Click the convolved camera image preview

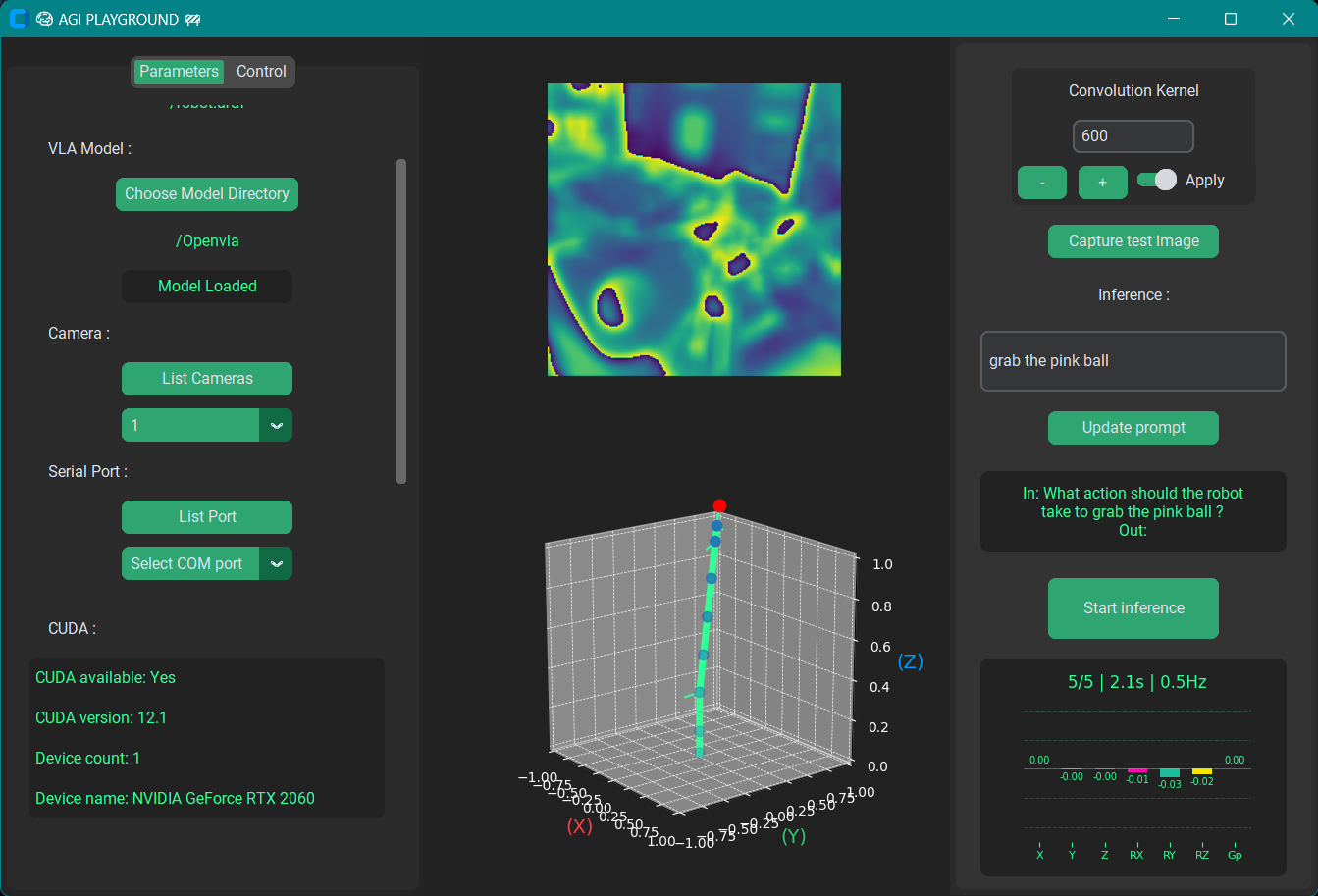[694, 230]
